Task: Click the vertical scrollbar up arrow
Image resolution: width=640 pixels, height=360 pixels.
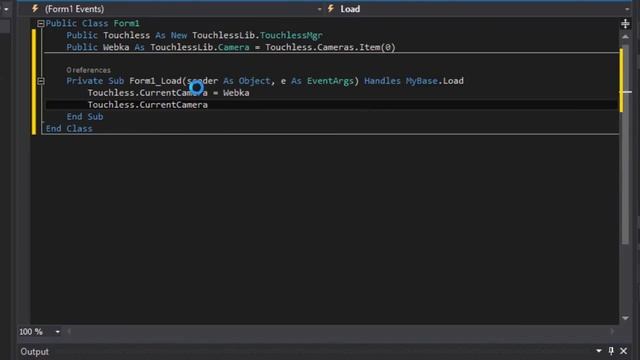Action: [x=625, y=37]
